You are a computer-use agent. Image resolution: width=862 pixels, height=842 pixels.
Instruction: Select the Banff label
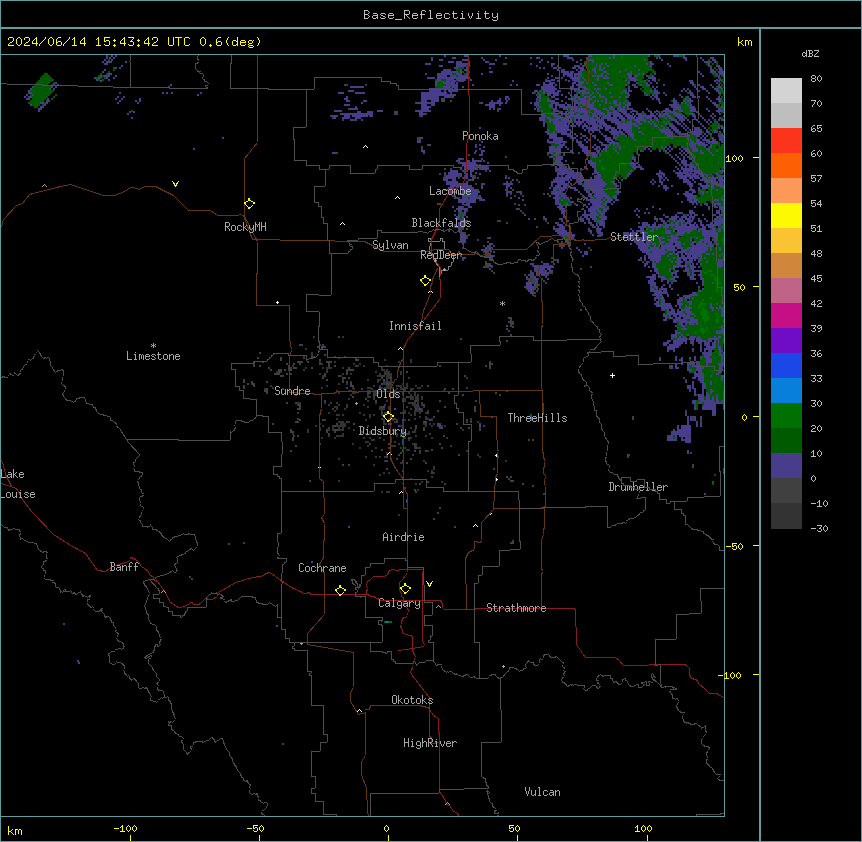(124, 567)
